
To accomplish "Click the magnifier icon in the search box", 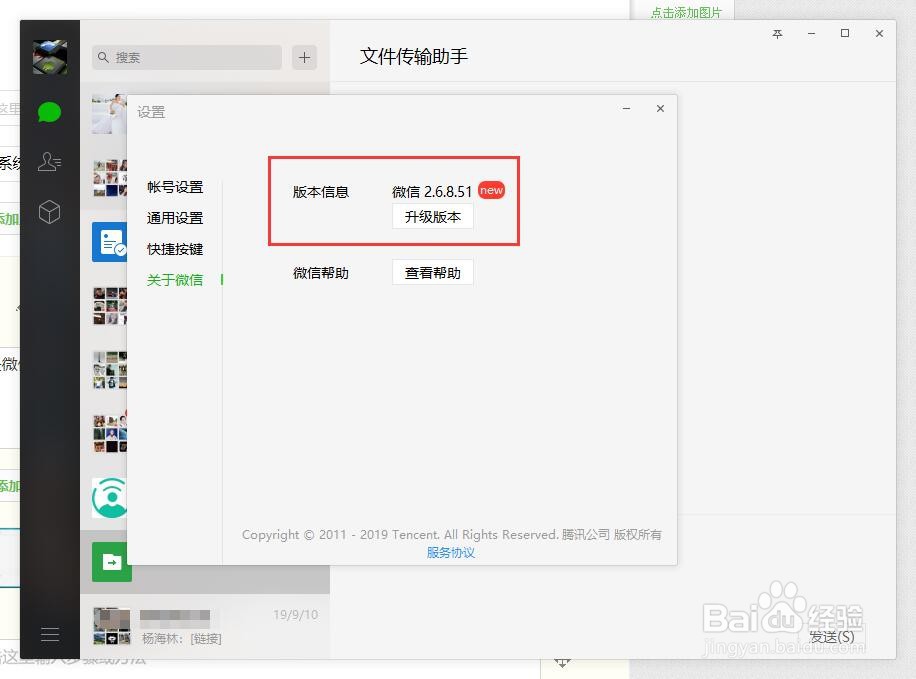I will pos(104,58).
